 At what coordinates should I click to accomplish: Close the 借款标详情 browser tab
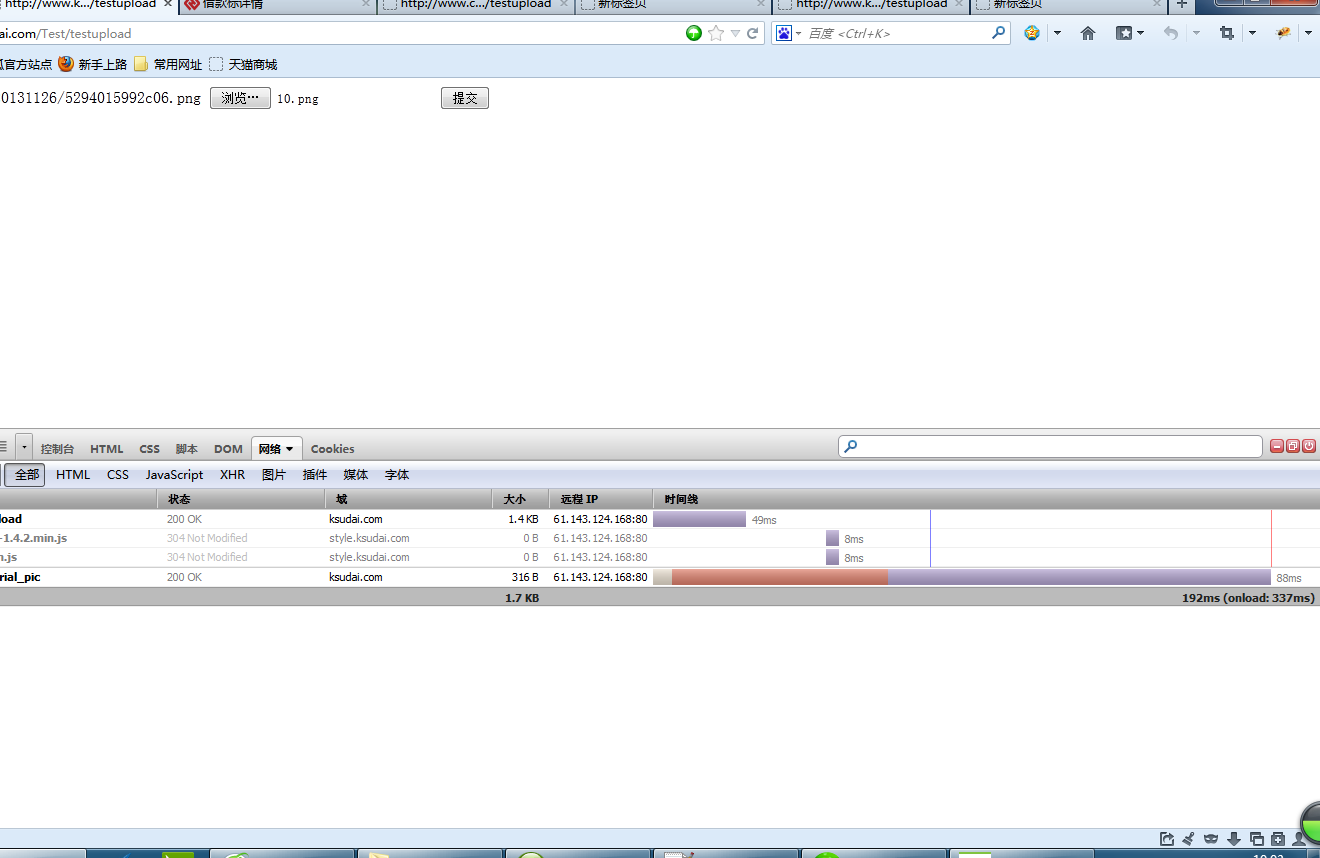366,4
